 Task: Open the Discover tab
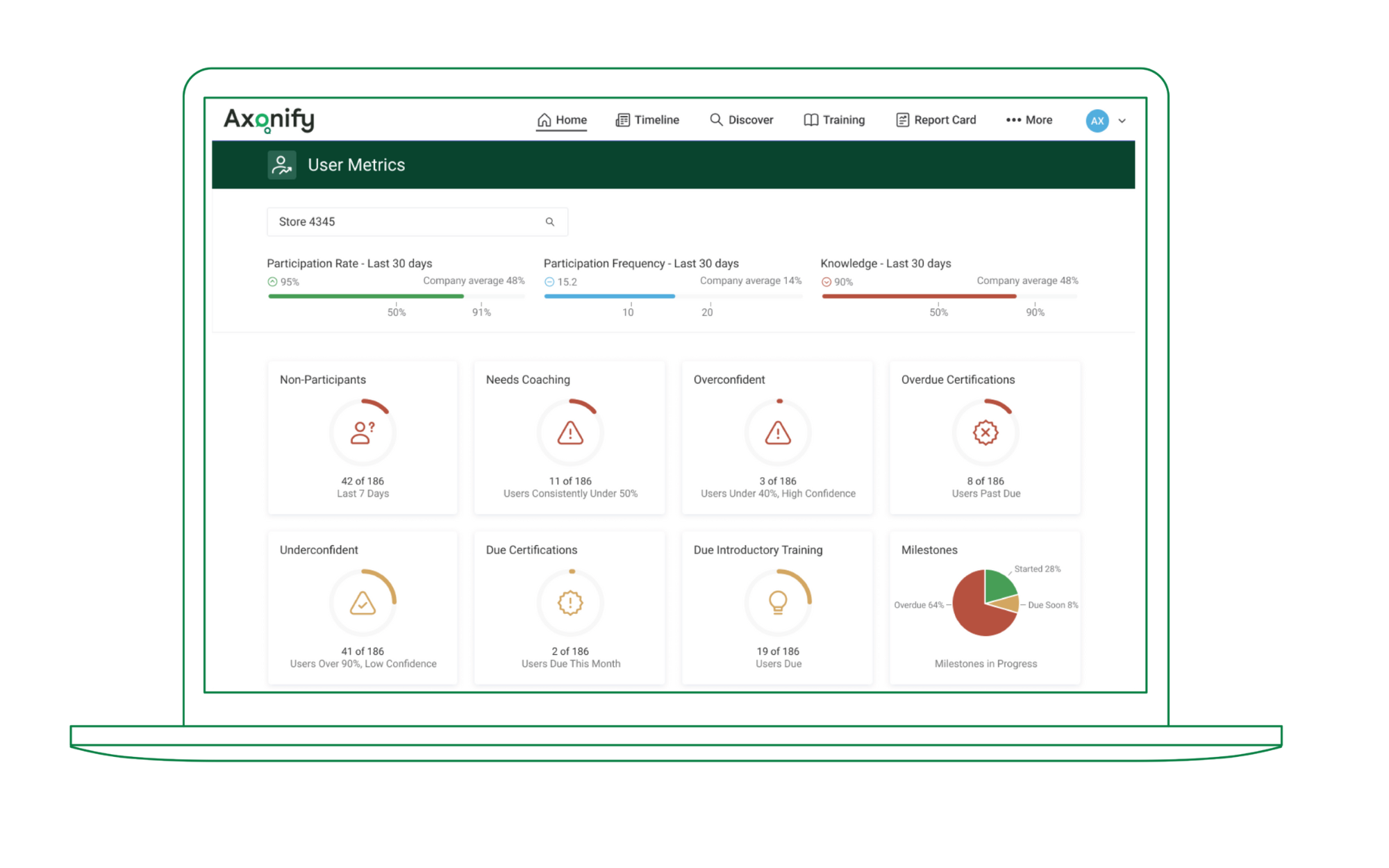(x=741, y=120)
